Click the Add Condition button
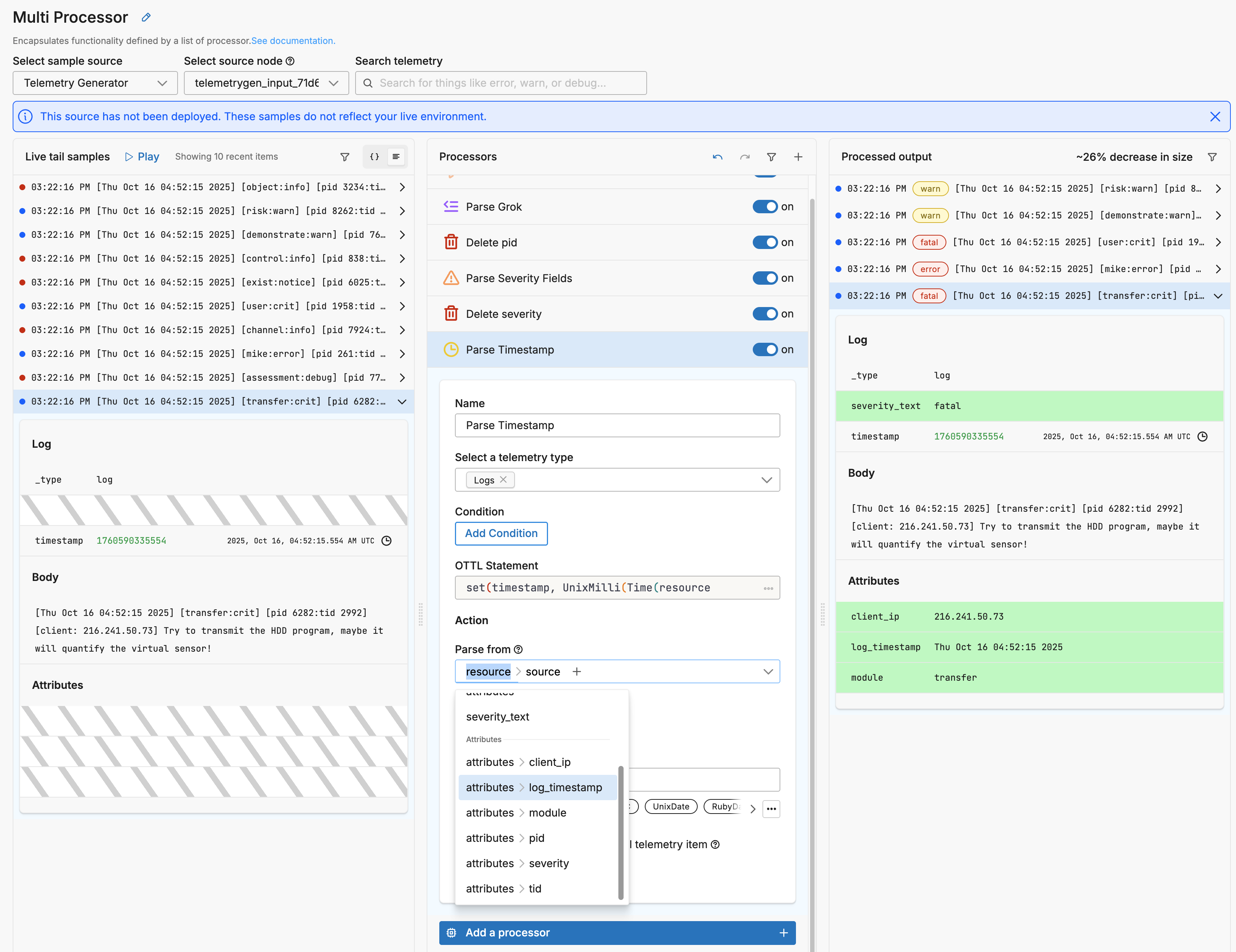This screenshot has height=952, width=1236. [501, 533]
